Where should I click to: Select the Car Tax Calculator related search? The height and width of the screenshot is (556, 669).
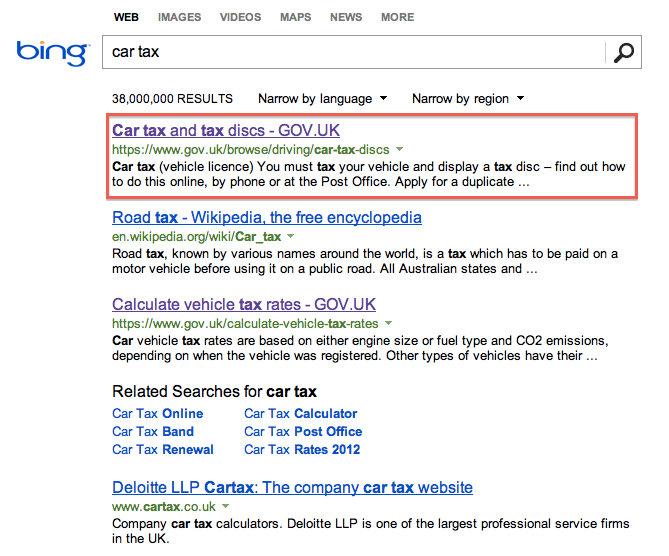pyautogui.click(x=300, y=413)
